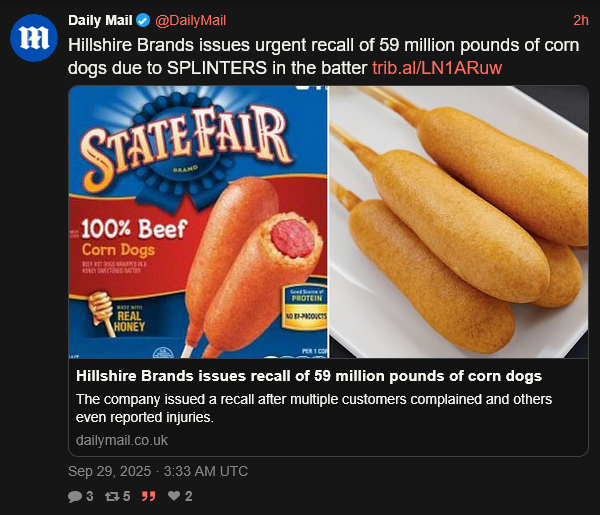The height and width of the screenshot is (515, 600).
Task: Click the reply count number 3
Action: pos(89,496)
